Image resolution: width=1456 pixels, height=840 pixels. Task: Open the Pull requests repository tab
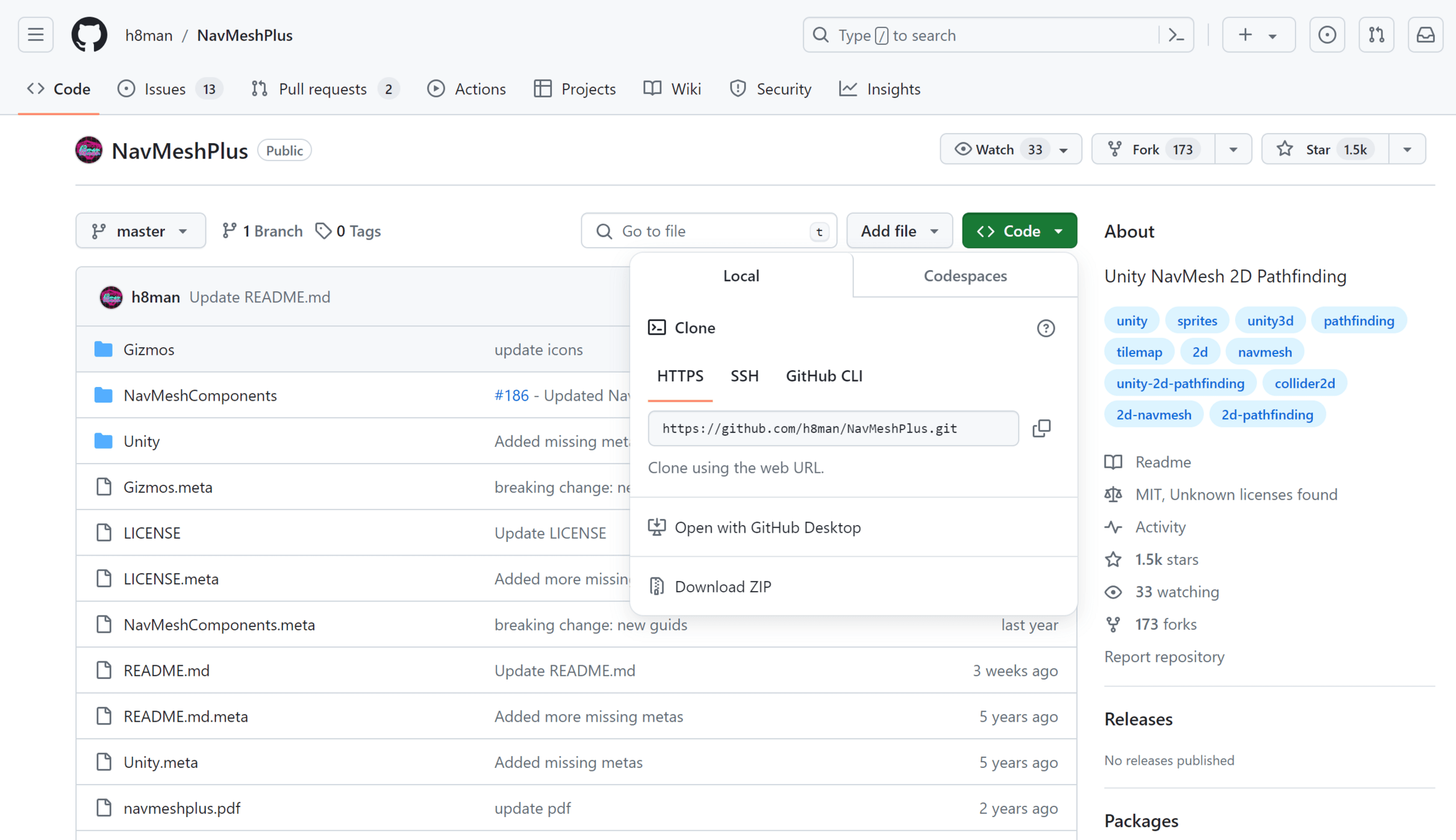tap(323, 89)
